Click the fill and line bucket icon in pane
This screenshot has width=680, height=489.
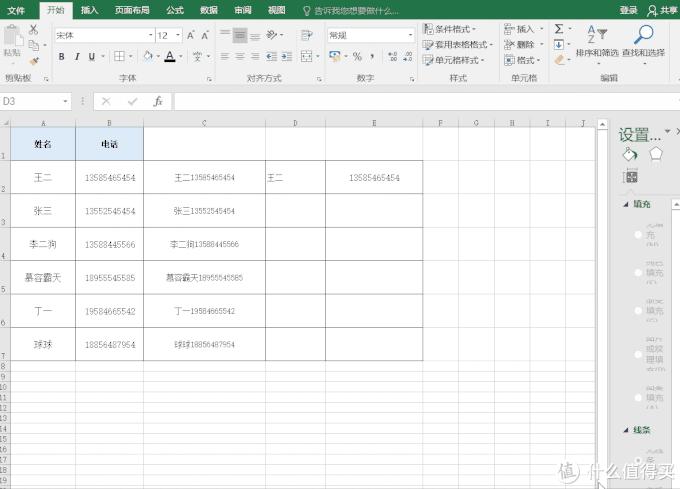coord(630,154)
